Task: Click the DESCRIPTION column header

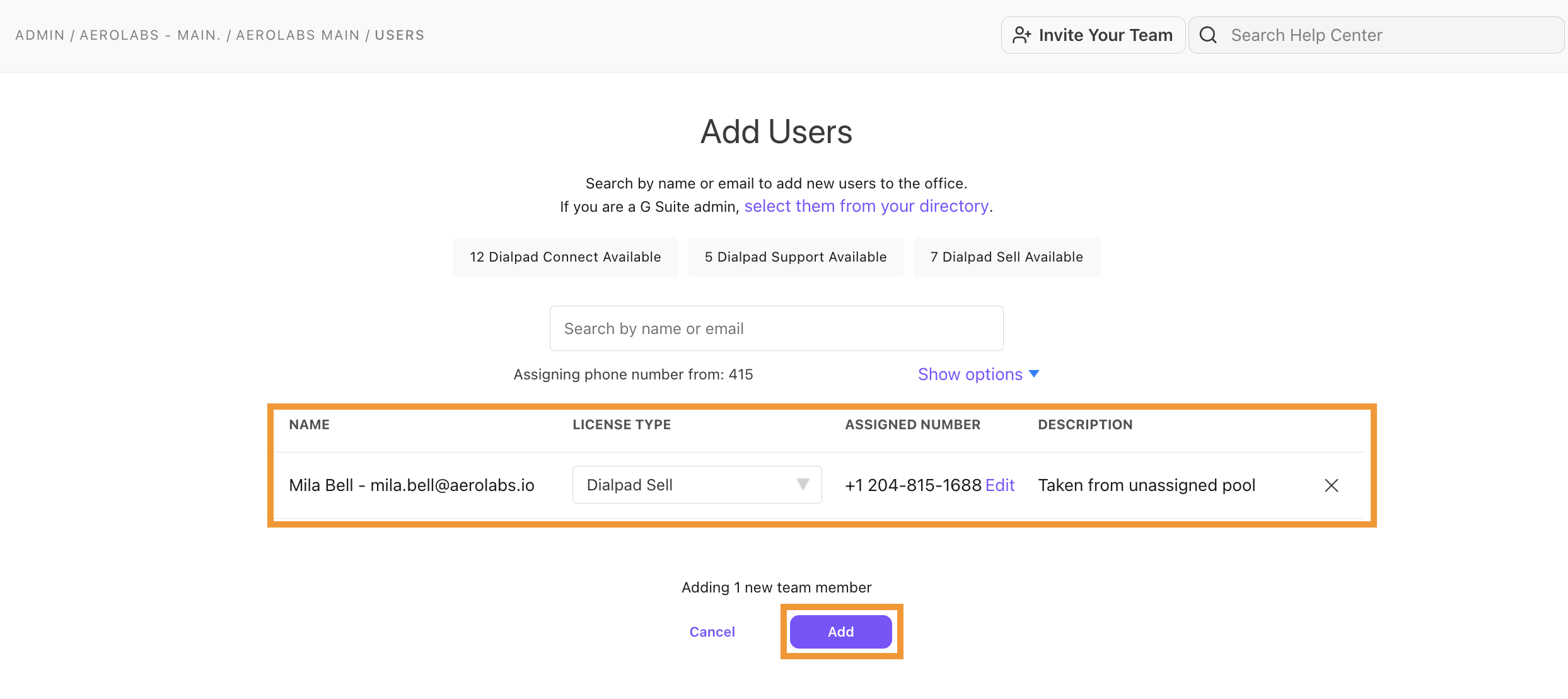Action: (x=1085, y=425)
